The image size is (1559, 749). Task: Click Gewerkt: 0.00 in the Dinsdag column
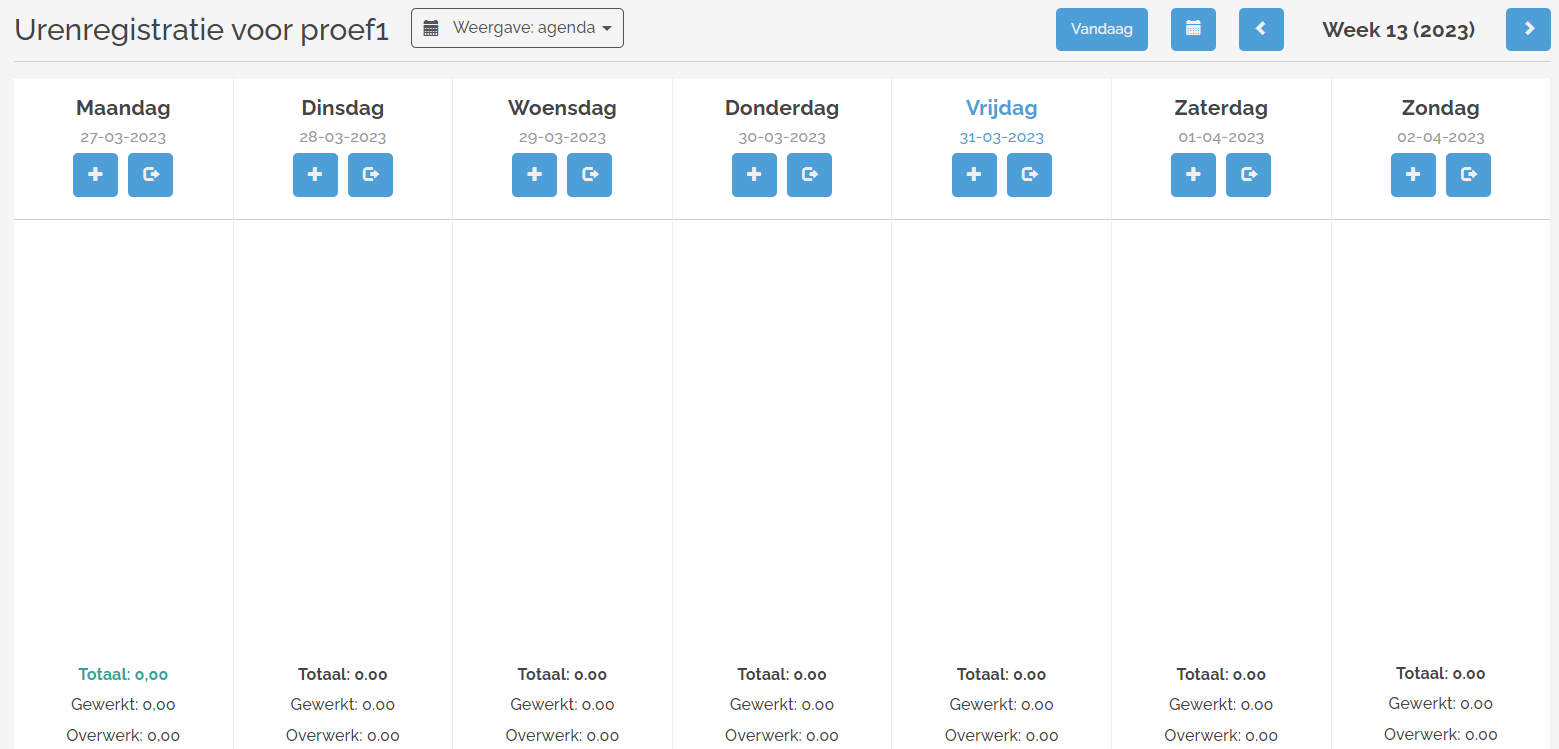pos(343,705)
